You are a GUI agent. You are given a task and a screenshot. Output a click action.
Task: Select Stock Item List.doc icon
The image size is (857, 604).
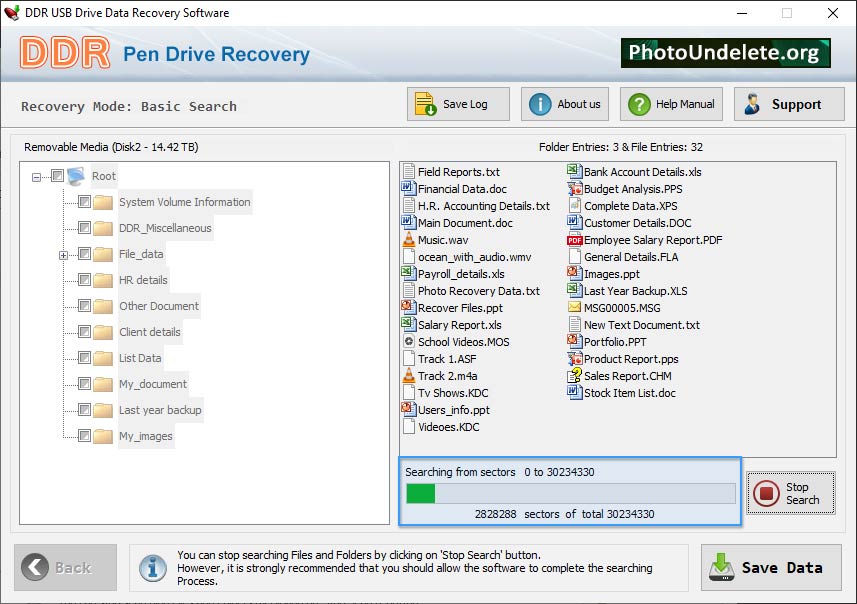pyautogui.click(x=574, y=392)
